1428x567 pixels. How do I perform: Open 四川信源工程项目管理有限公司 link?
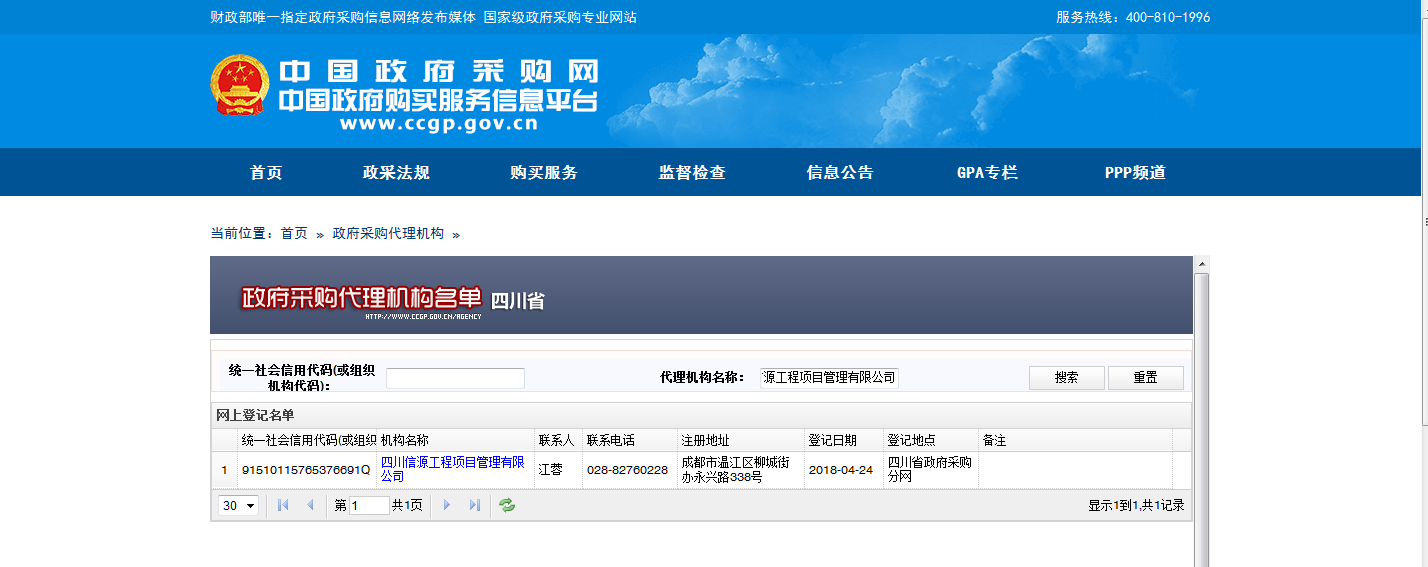coord(453,469)
